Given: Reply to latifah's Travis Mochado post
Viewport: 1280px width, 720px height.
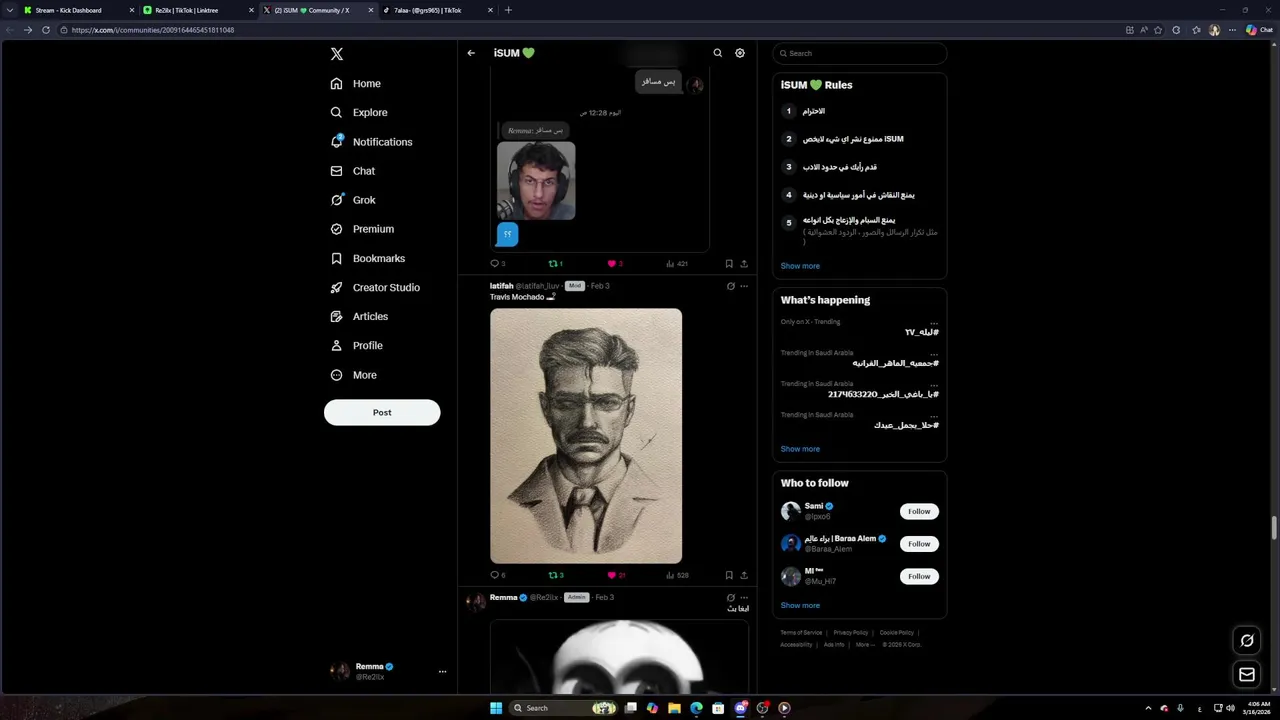Looking at the screenshot, I should pyautogui.click(x=497, y=575).
